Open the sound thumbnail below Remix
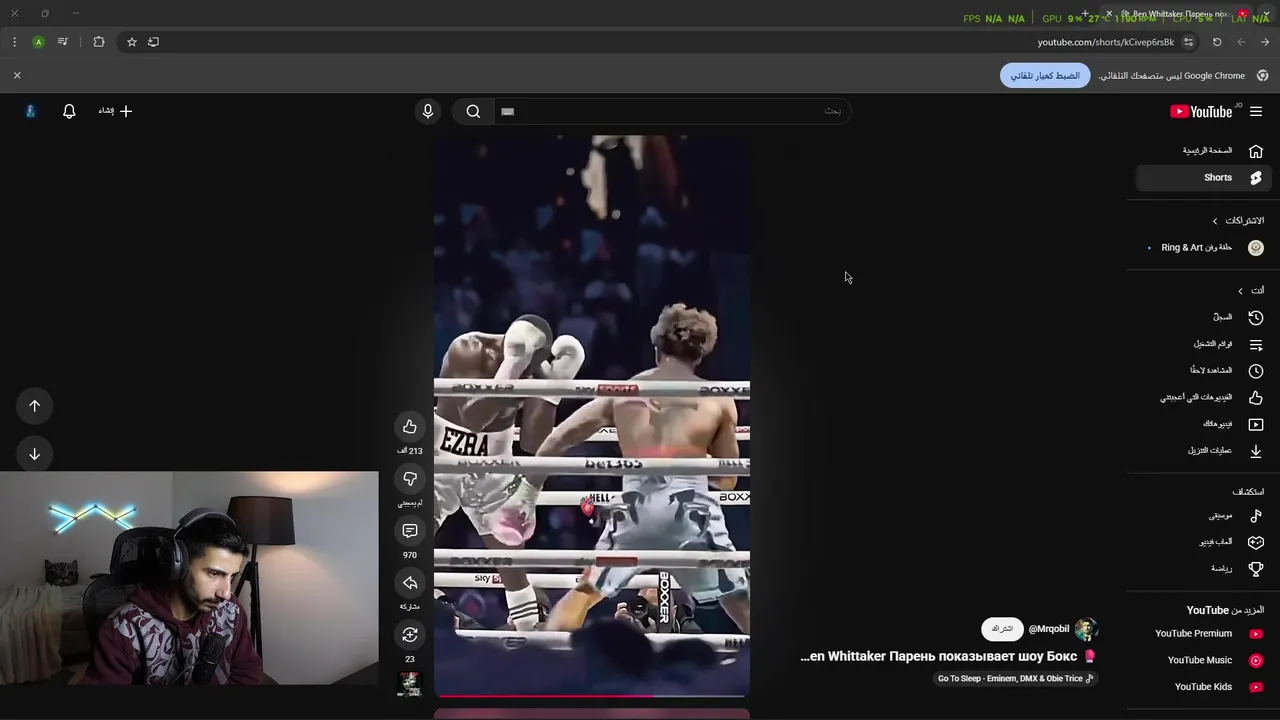This screenshot has width=1280, height=720. 410,684
